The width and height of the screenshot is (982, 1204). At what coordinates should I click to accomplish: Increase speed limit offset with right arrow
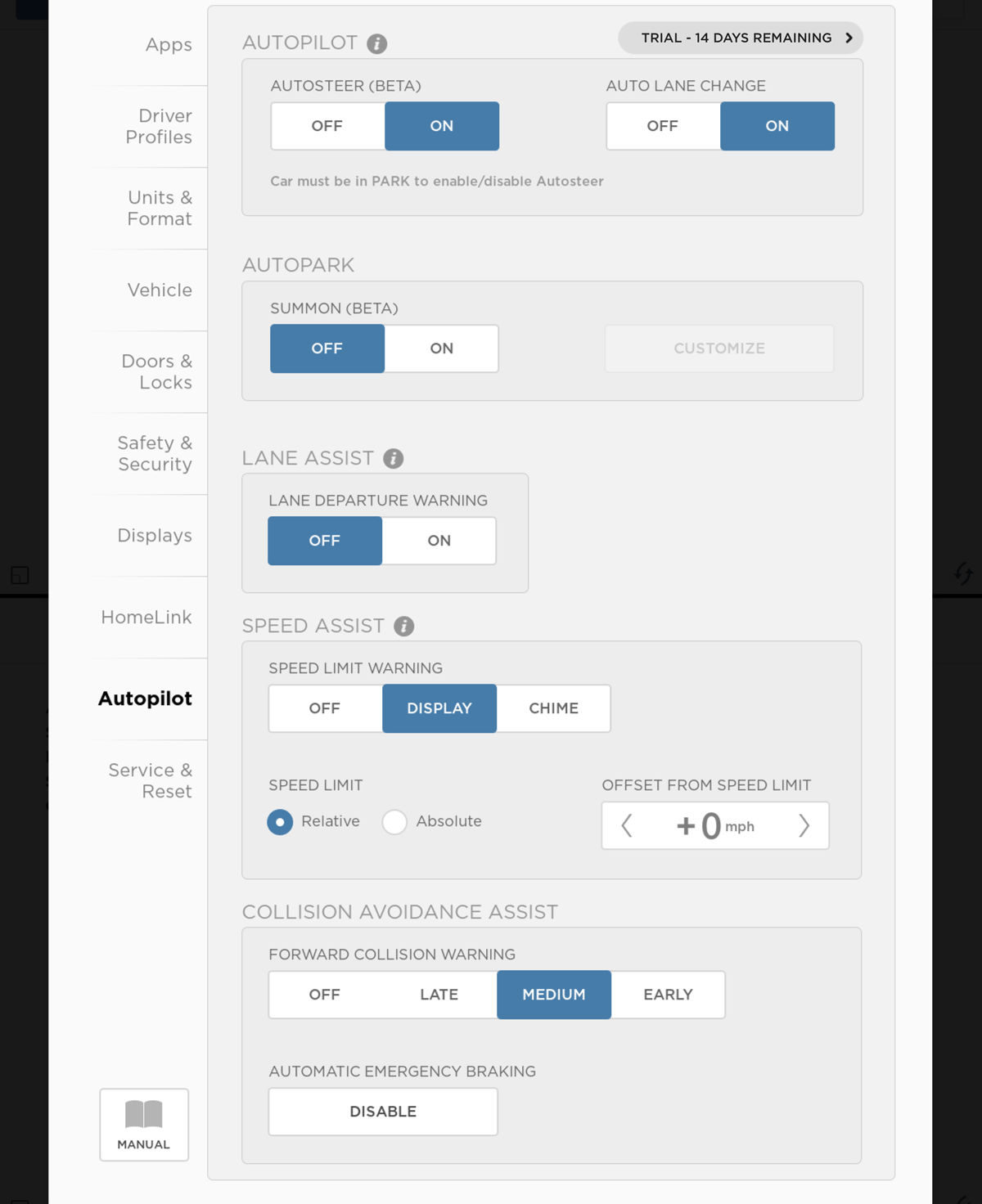pyautogui.click(x=804, y=825)
